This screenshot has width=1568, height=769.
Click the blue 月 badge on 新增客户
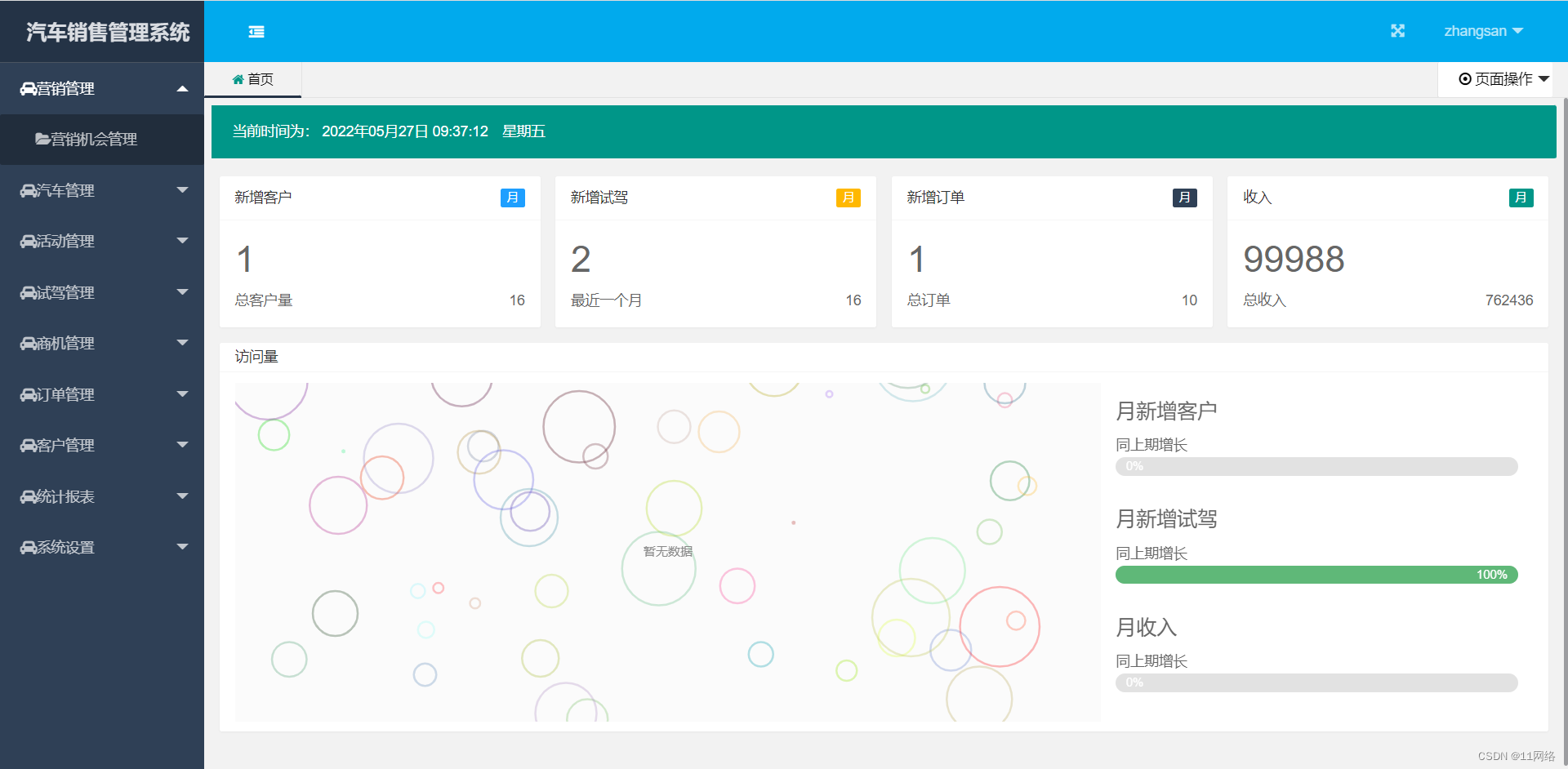(513, 198)
